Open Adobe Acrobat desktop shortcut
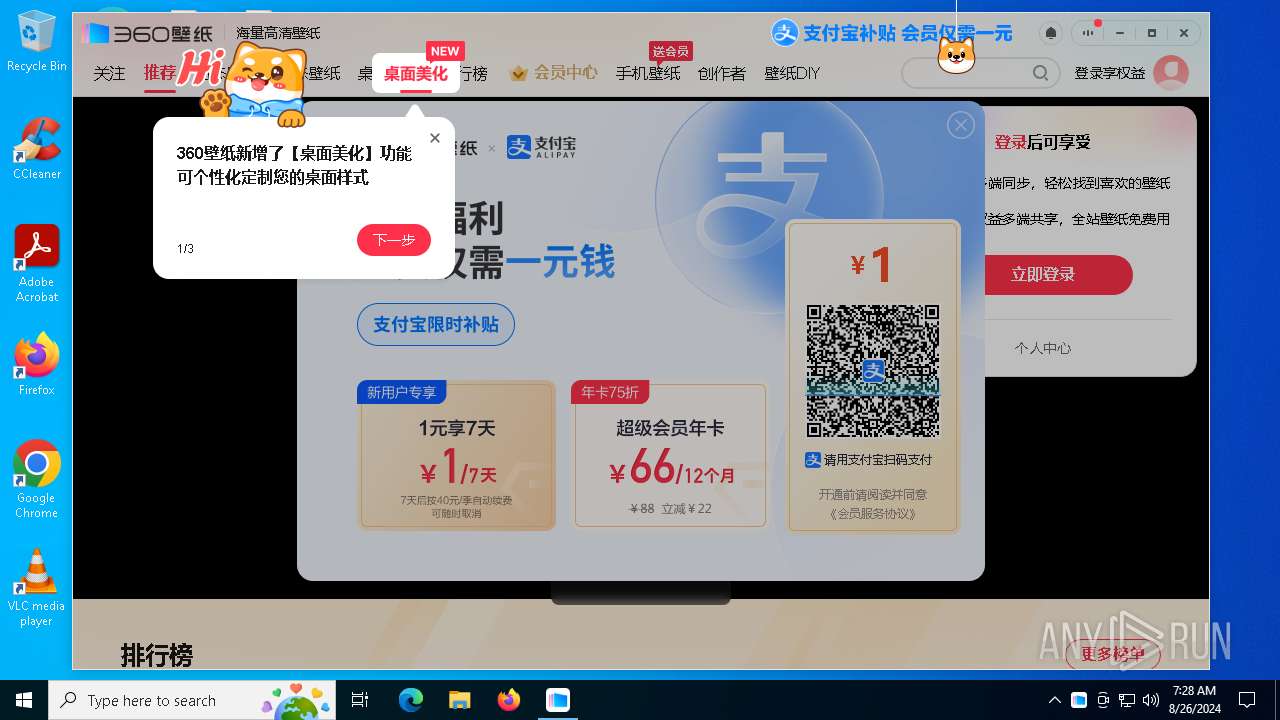1280x720 pixels. 37,263
